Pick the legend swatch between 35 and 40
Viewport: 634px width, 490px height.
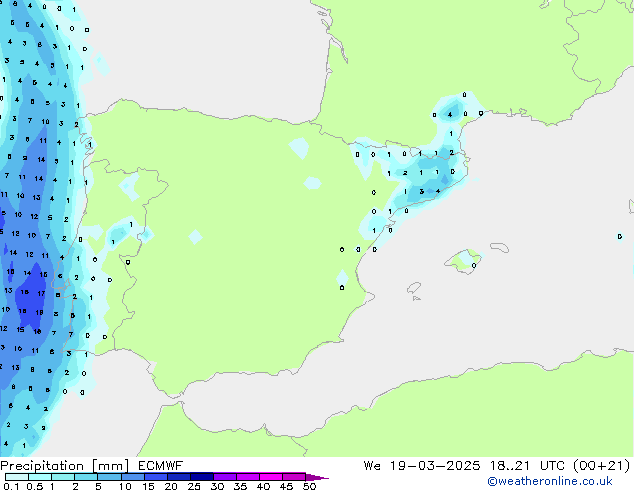pos(247,477)
